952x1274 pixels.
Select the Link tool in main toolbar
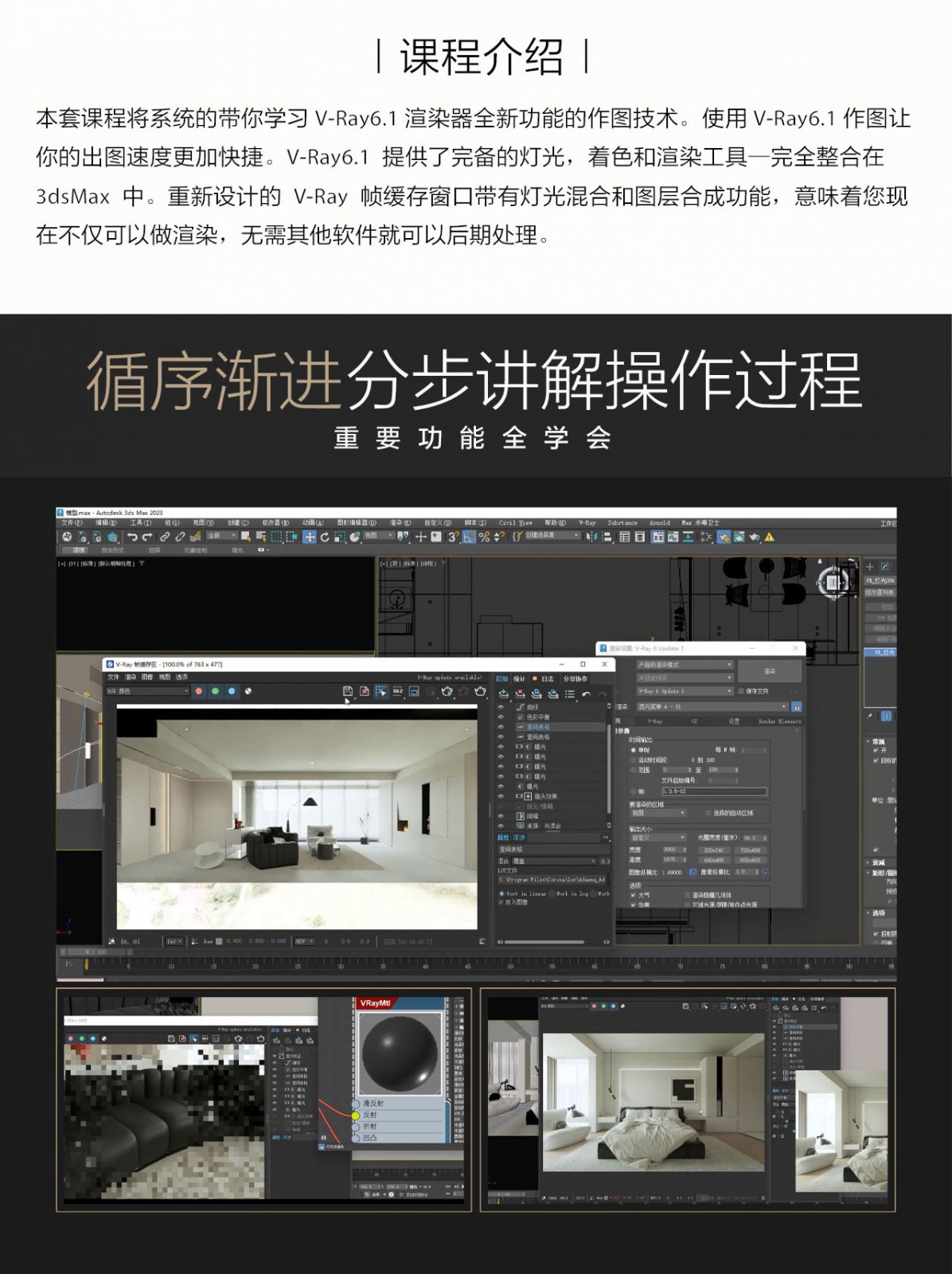click(x=165, y=537)
